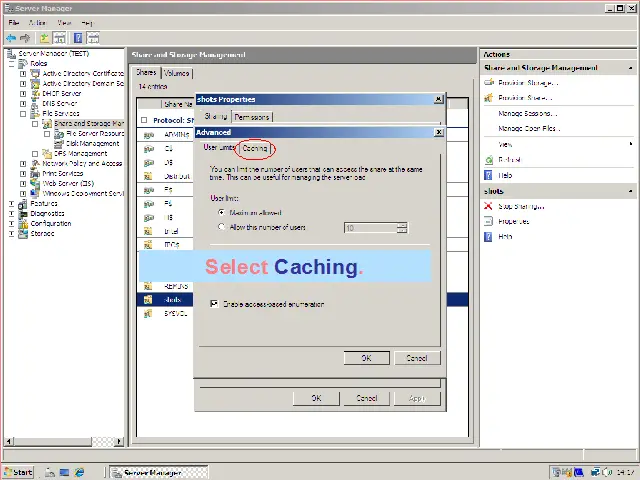Click the Provision Storage action icon
640x480 pixels.
point(488,83)
